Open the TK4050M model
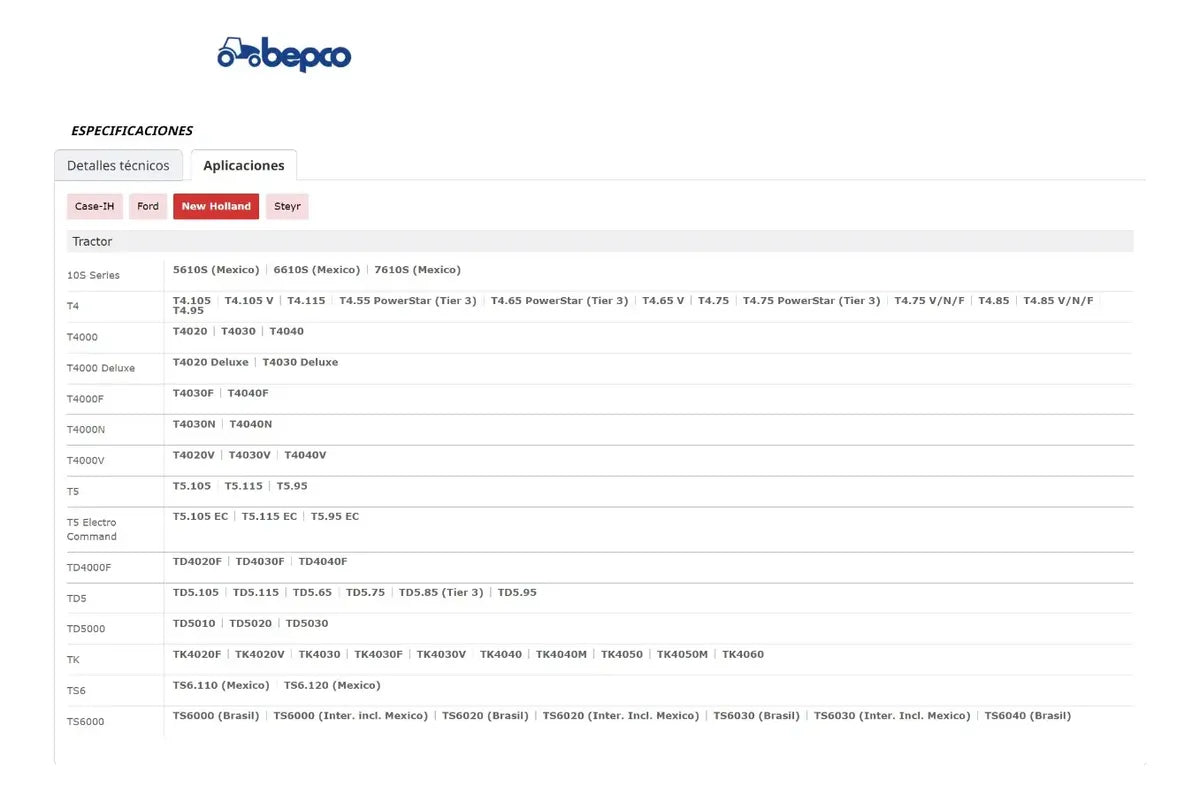Viewport: 1200px width, 801px height. tap(682, 656)
